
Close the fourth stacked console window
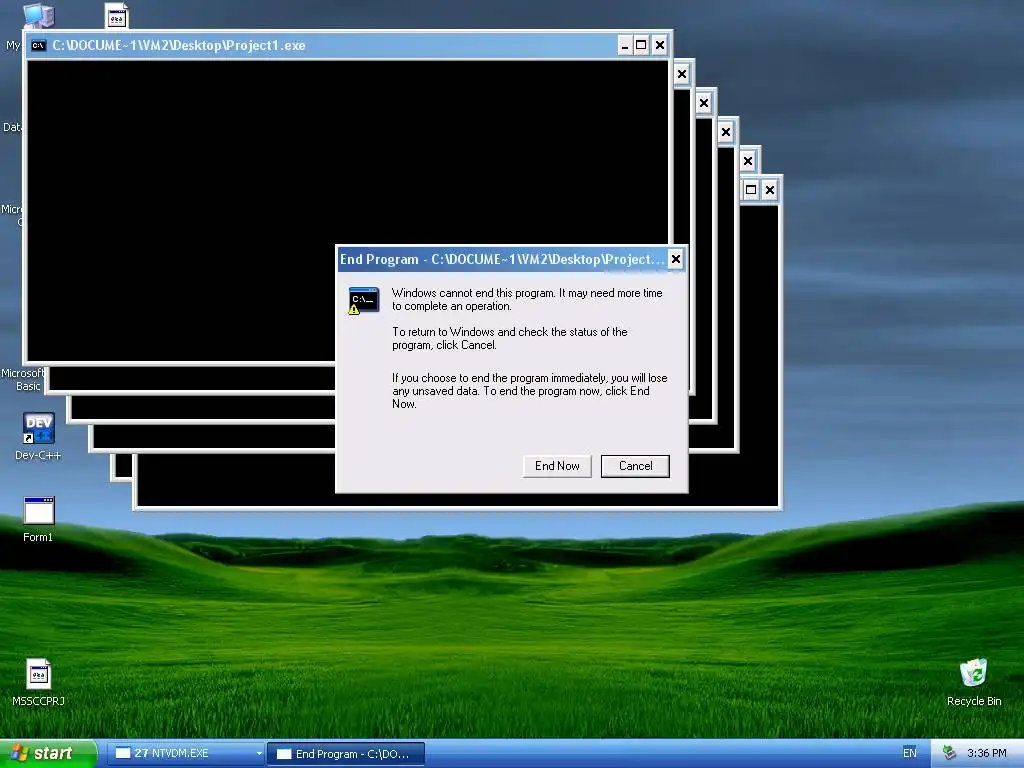[726, 132]
